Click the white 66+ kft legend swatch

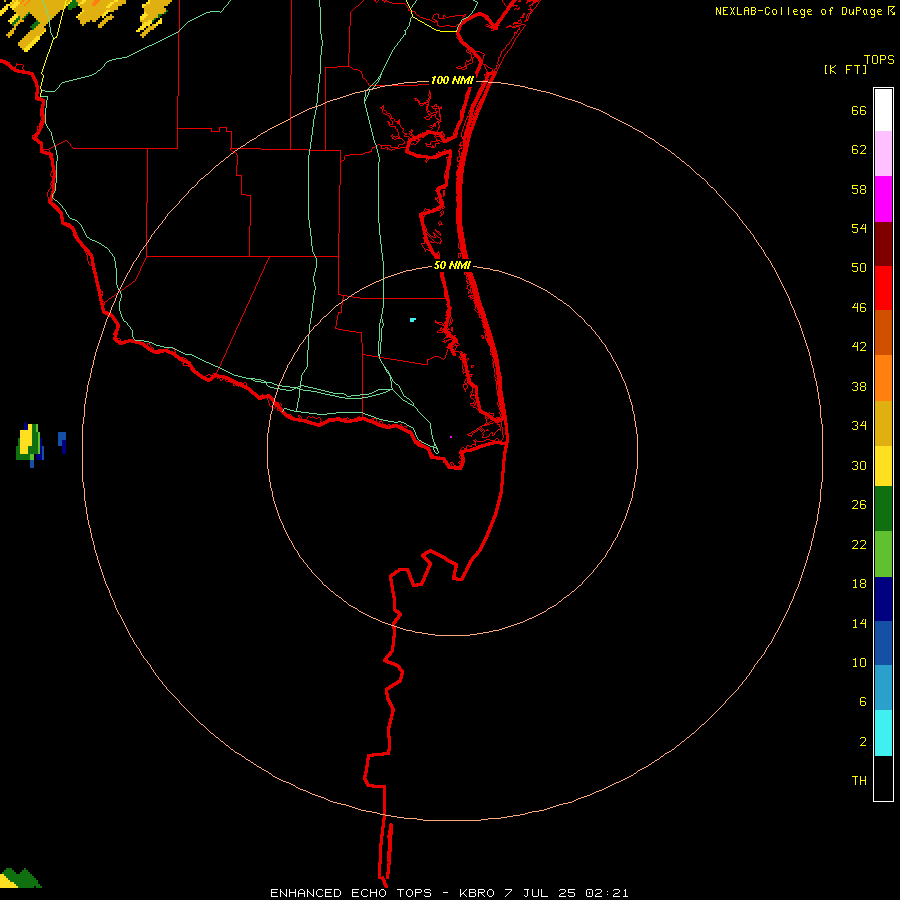point(883,110)
